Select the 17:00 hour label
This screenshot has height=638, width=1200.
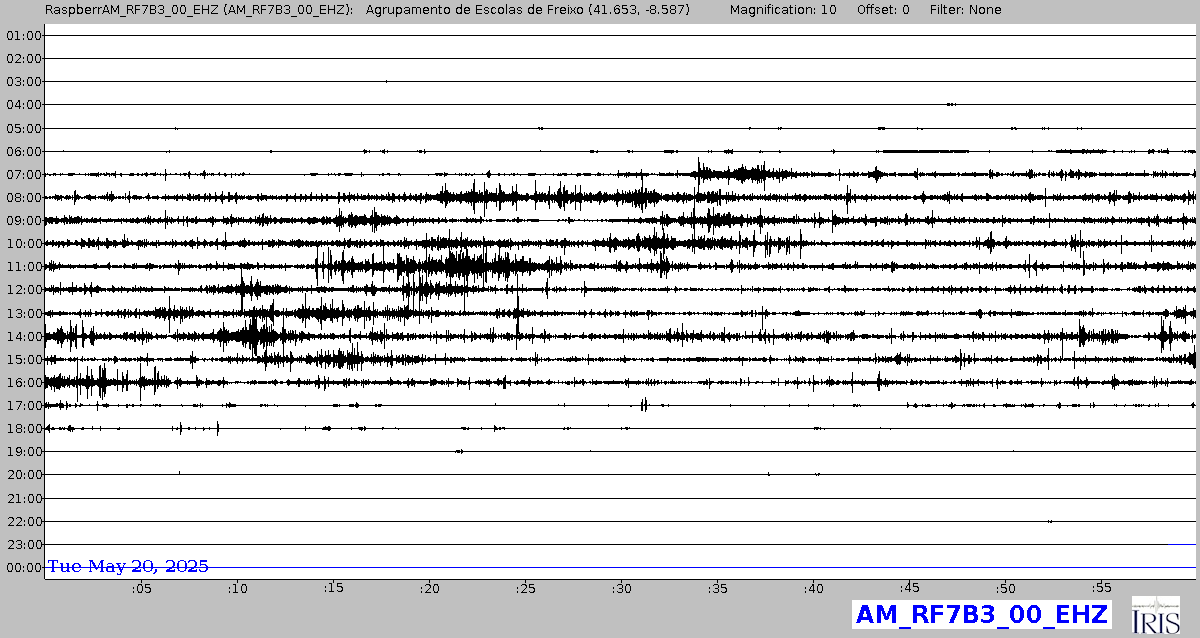point(23,406)
